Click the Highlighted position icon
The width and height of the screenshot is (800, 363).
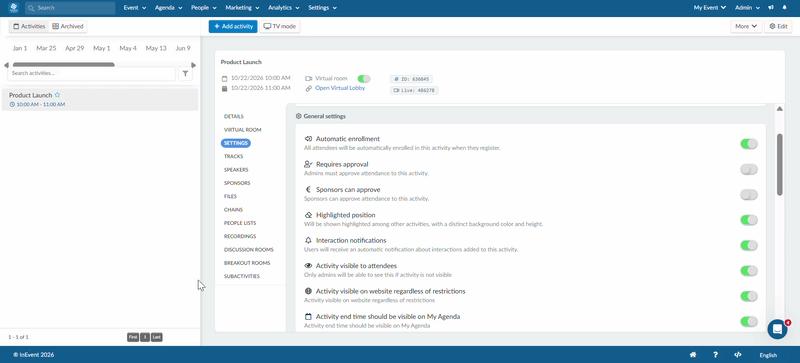click(308, 215)
